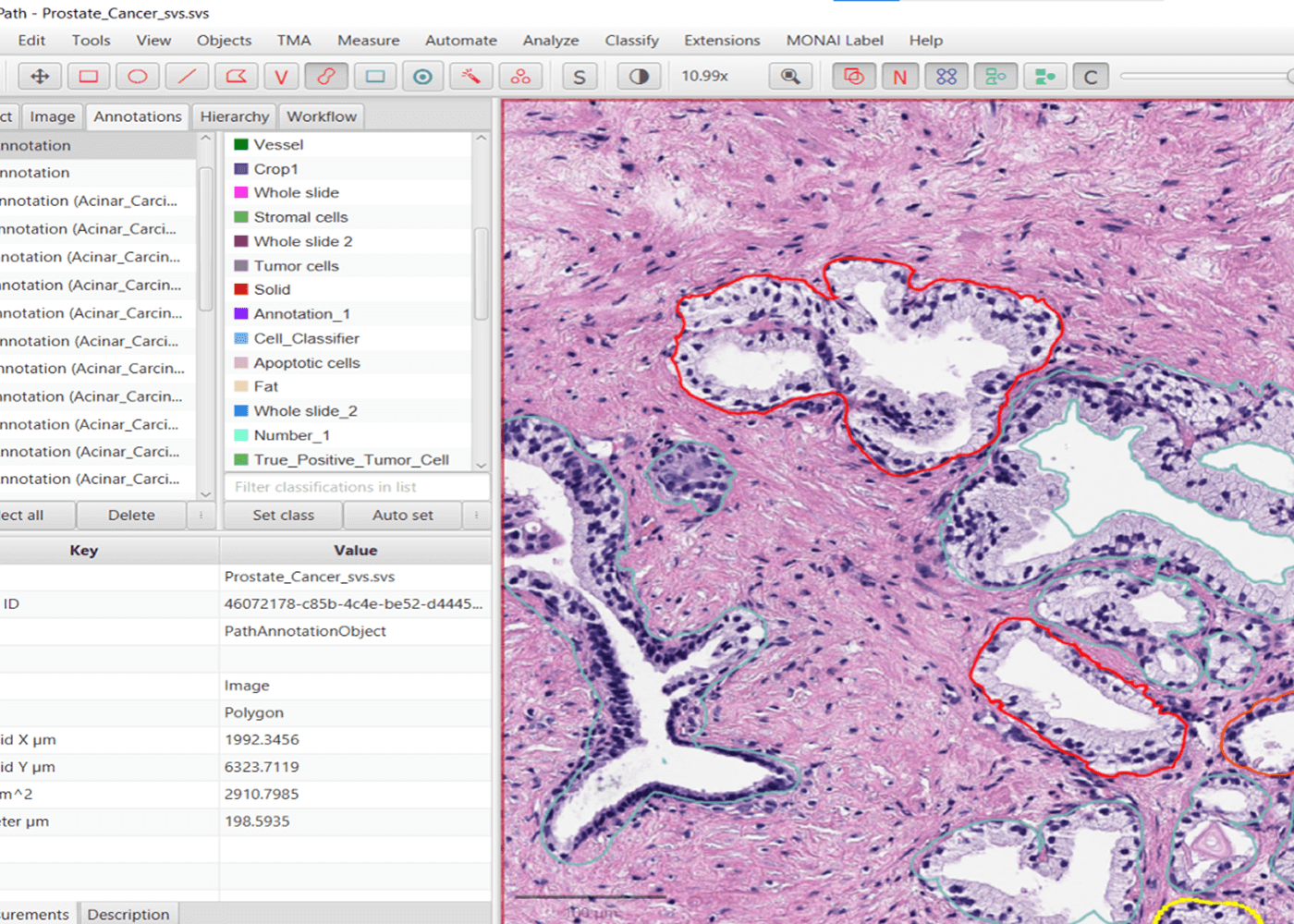
Task: Open the zoom-to-fit magnifier control
Action: [x=790, y=76]
